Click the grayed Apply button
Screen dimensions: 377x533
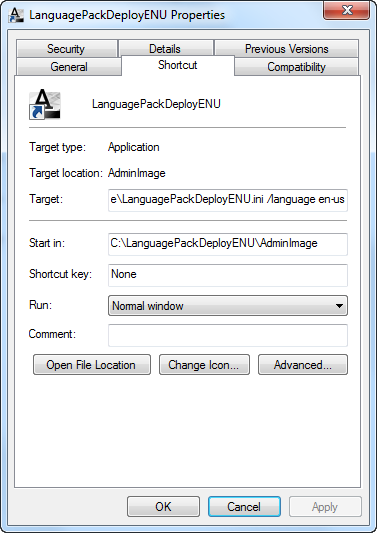coord(325,506)
